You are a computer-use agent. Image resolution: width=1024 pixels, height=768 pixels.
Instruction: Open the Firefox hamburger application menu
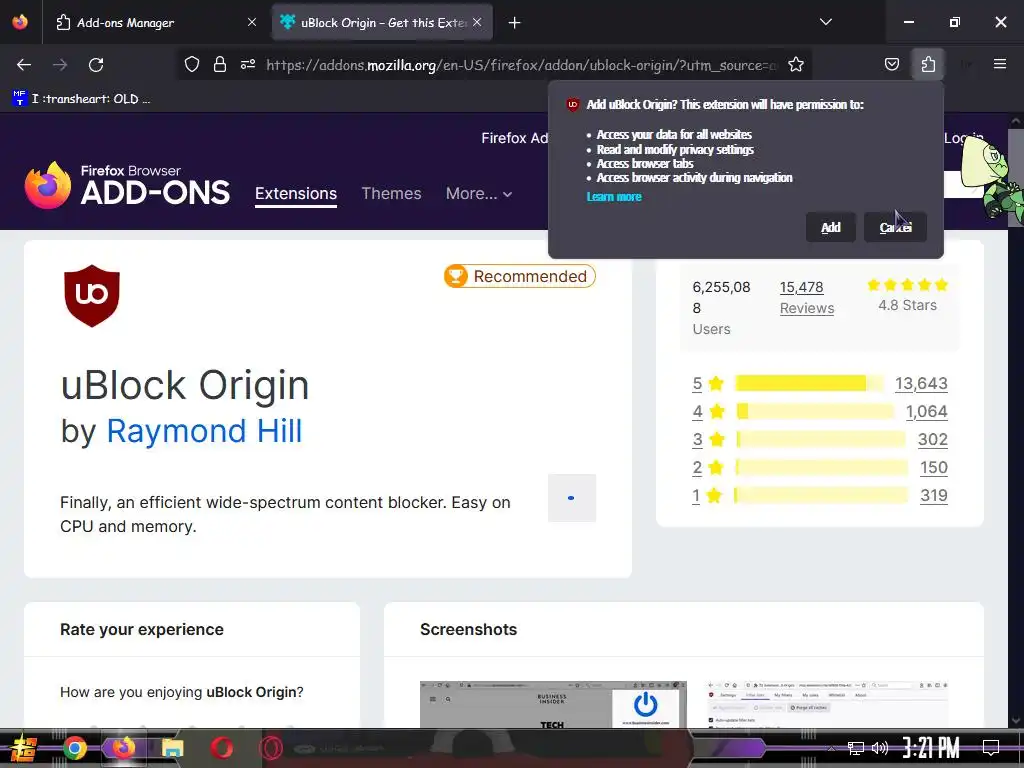point(999,64)
